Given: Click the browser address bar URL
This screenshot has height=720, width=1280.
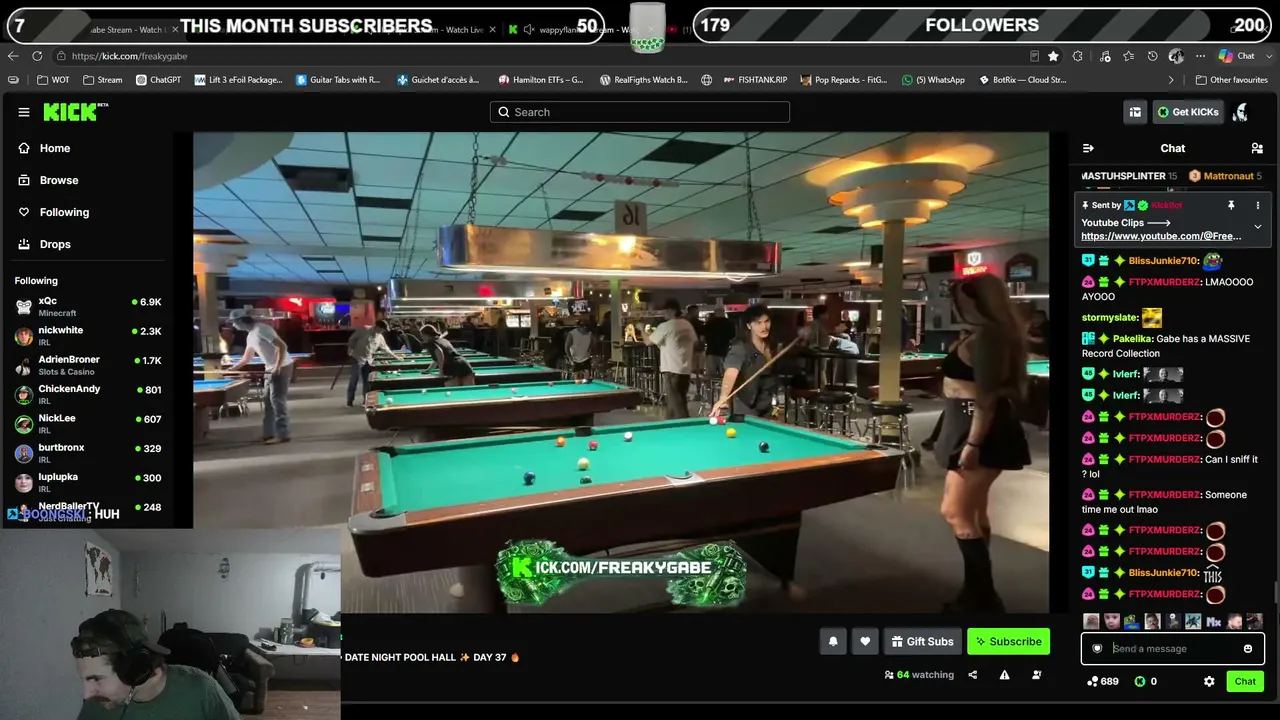Looking at the screenshot, I should click(x=130, y=56).
